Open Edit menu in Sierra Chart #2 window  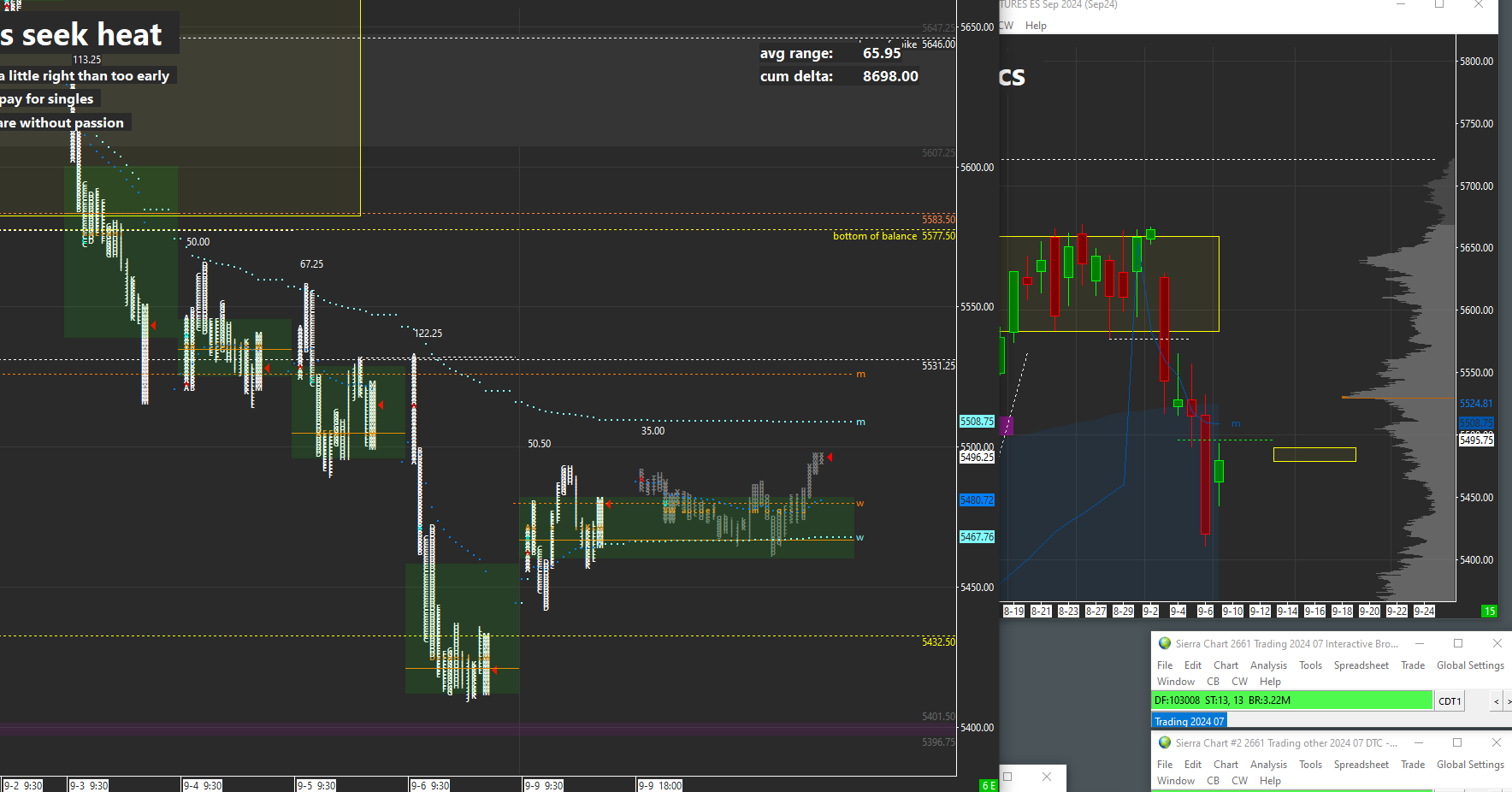pos(1193,765)
